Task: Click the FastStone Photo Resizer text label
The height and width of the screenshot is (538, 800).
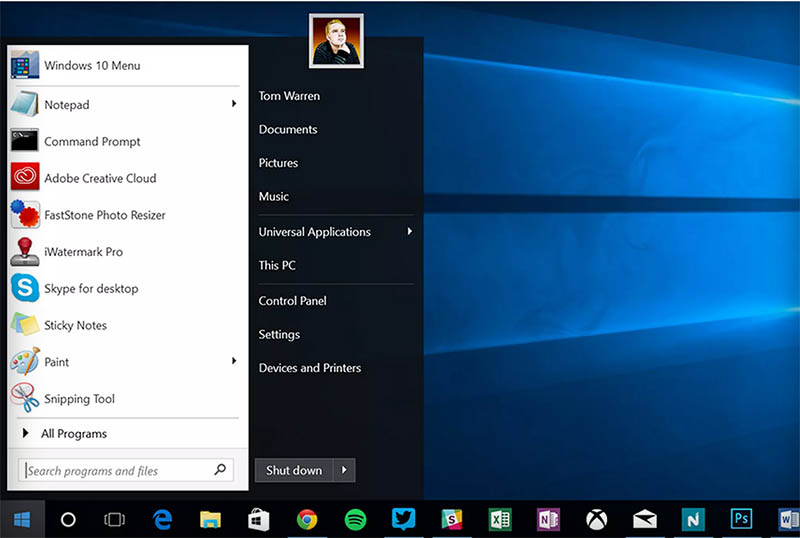Action: tap(105, 215)
